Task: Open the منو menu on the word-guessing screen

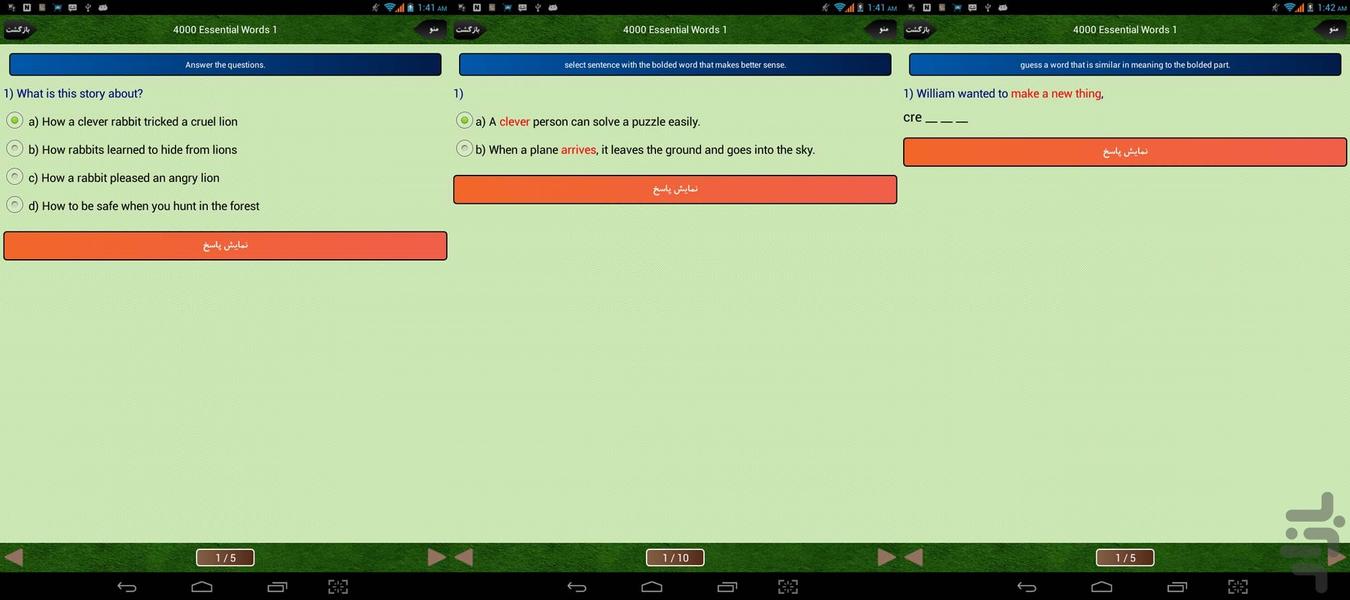Action: tap(1333, 29)
